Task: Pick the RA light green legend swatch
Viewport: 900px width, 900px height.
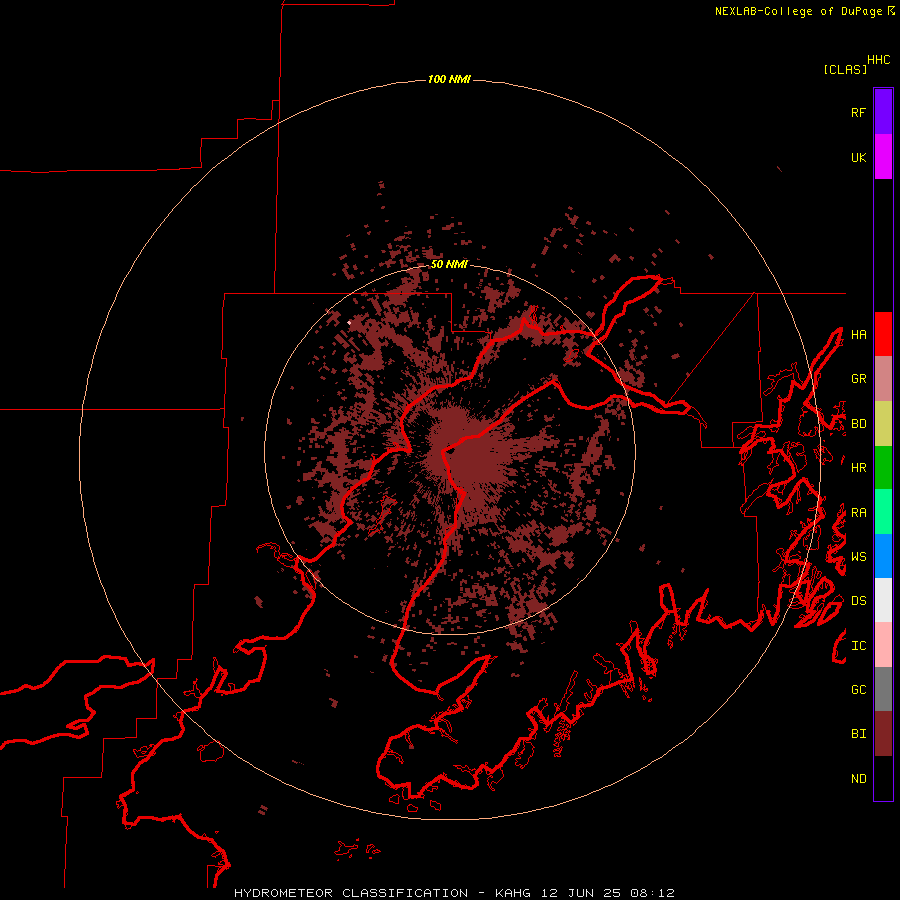Action: (x=883, y=512)
